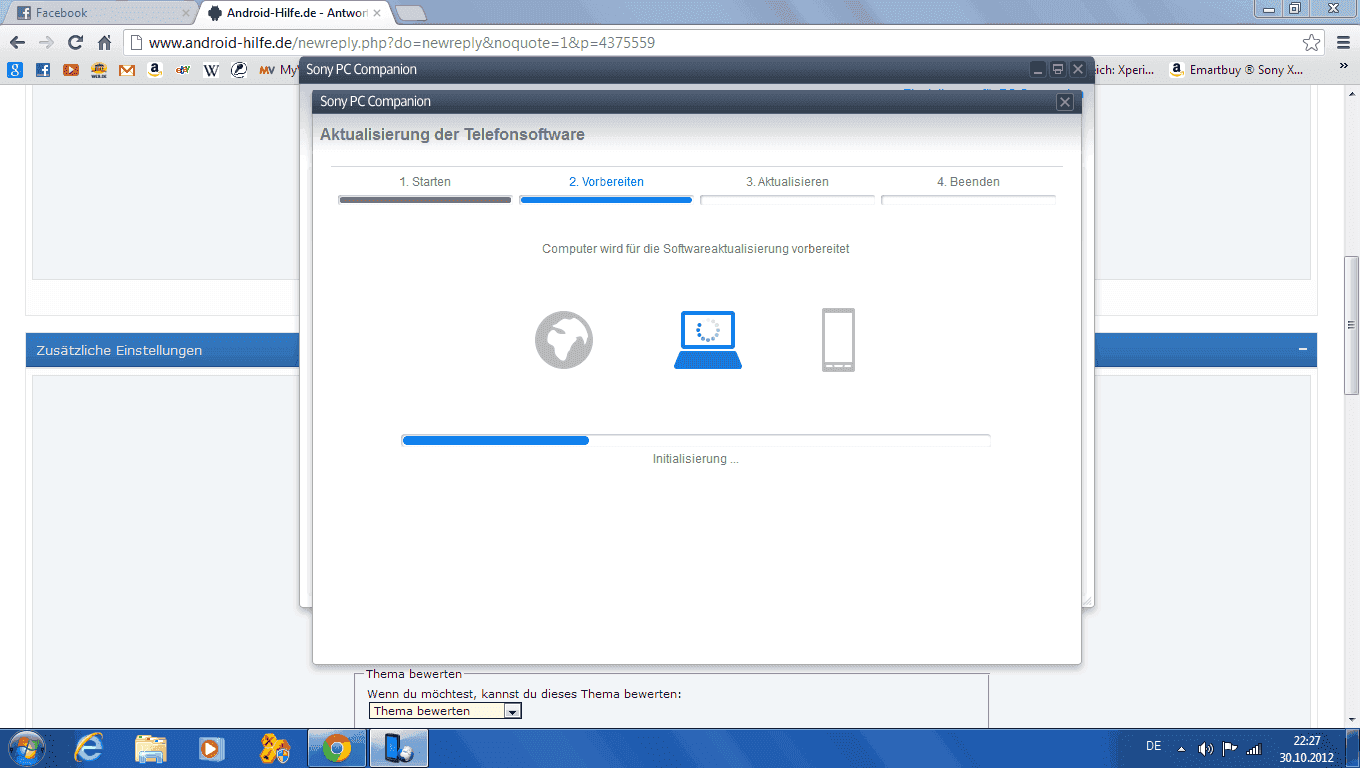The width and height of the screenshot is (1360, 768).
Task: Close the Android-Hilfe.de tab
Action: point(377,13)
